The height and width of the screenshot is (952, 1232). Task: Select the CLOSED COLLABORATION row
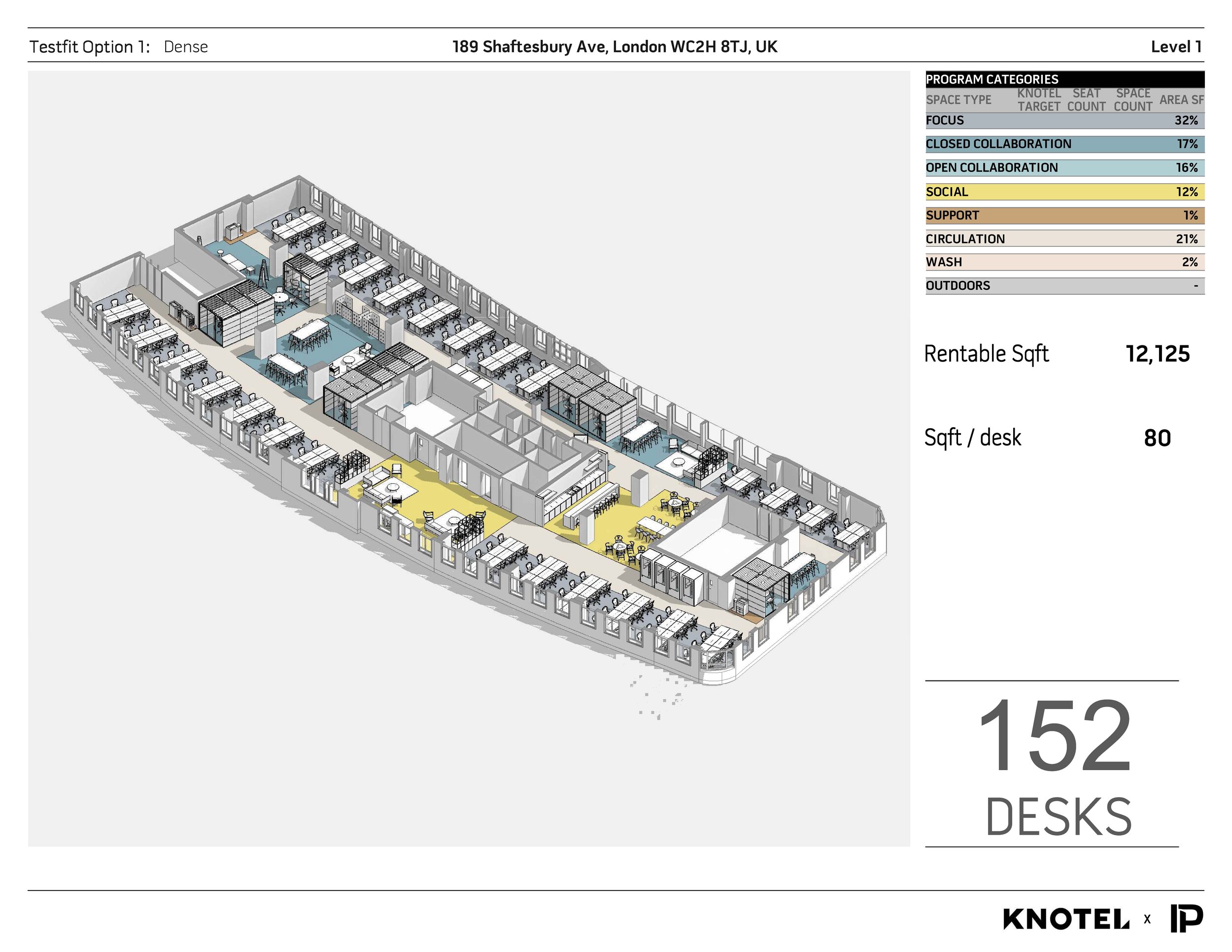click(1064, 144)
